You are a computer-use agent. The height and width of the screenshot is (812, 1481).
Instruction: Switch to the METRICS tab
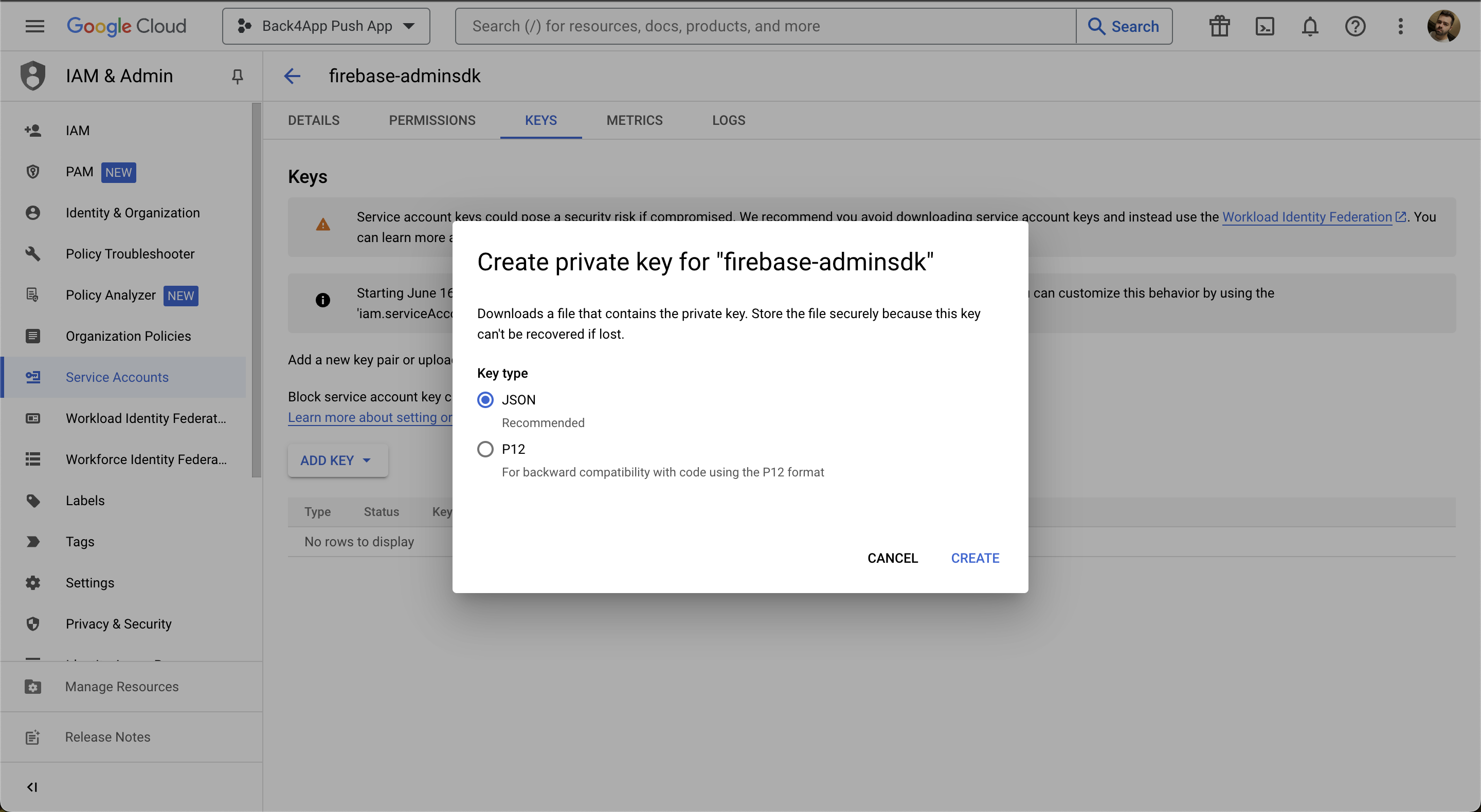click(634, 120)
